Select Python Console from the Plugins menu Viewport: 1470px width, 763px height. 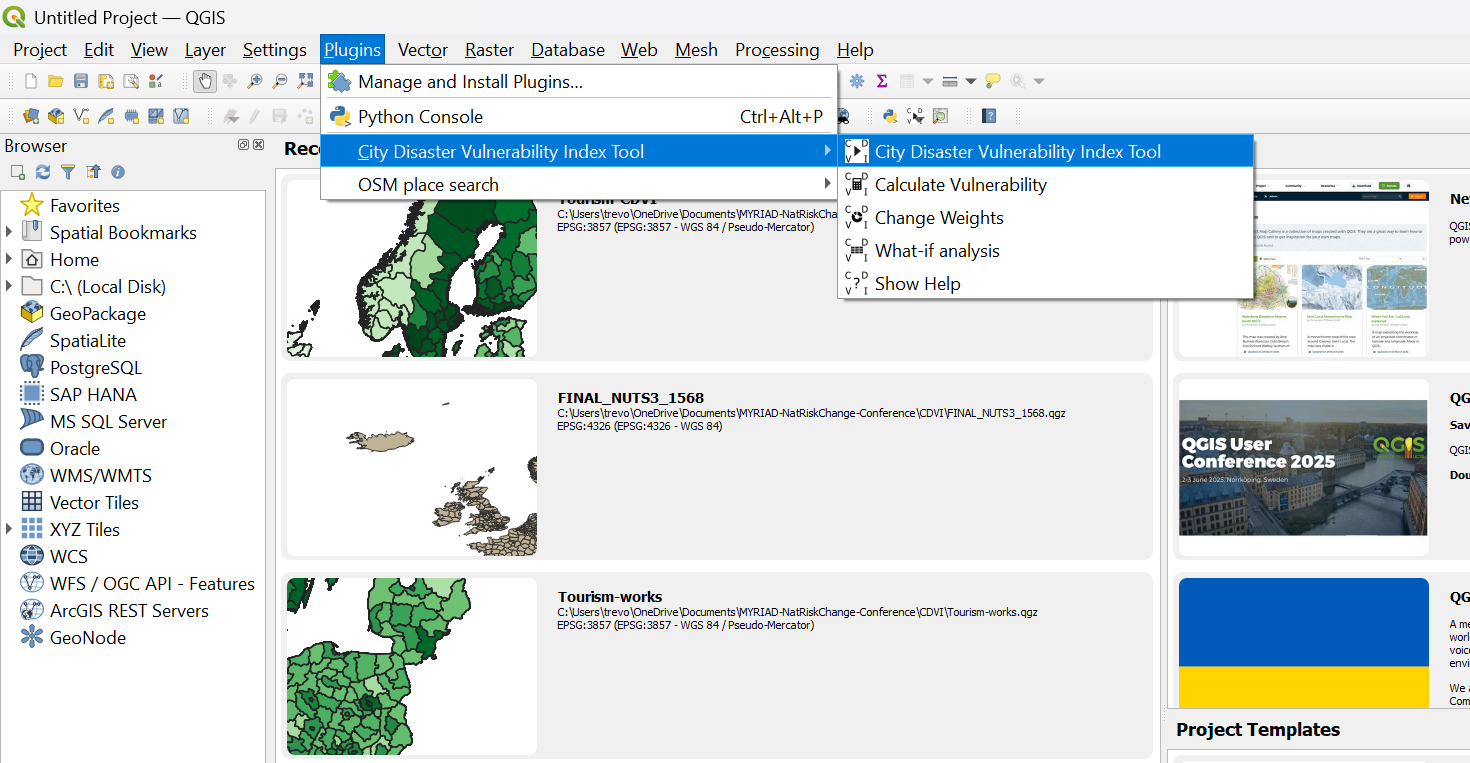(x=578, y=116)
